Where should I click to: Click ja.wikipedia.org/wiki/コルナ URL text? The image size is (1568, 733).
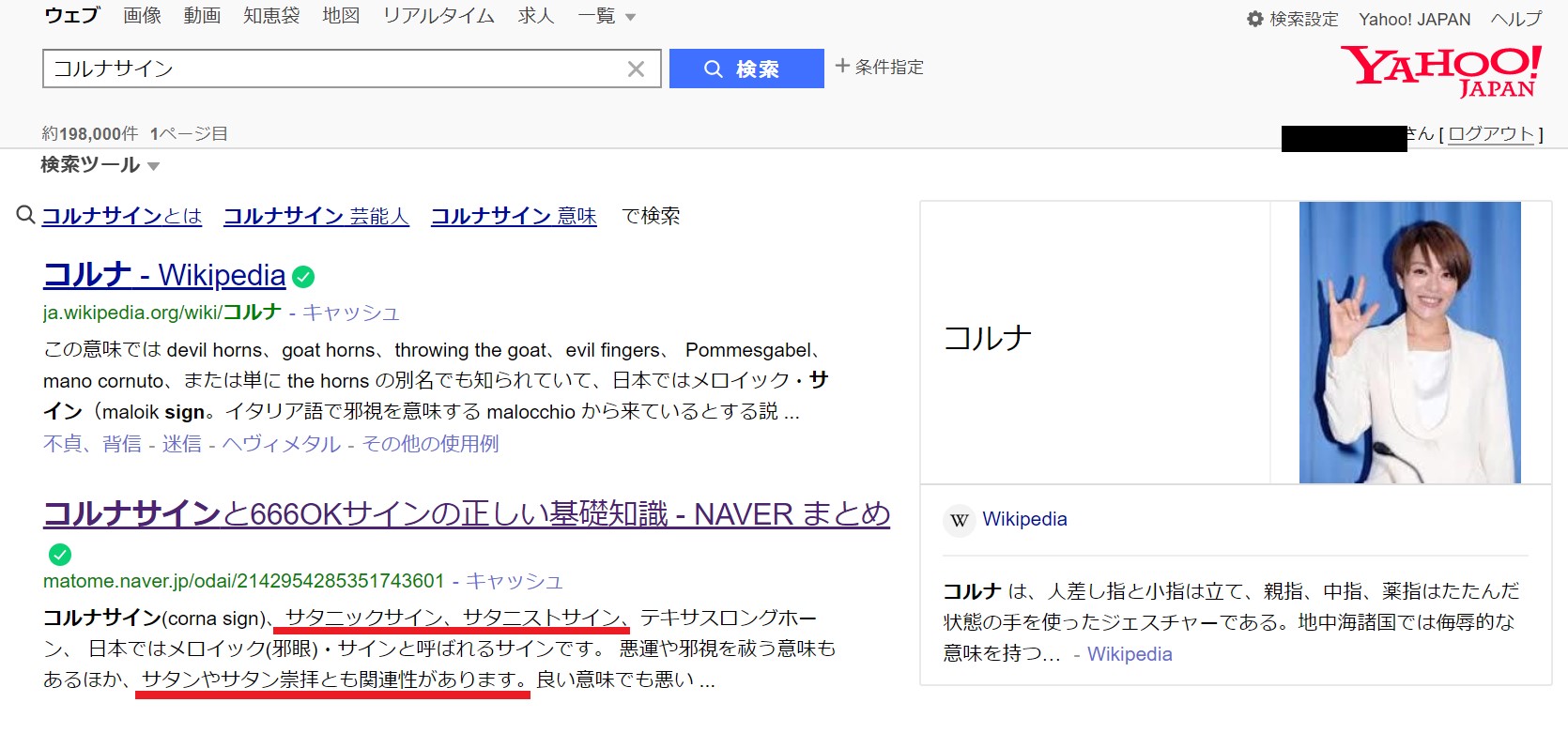162,313
